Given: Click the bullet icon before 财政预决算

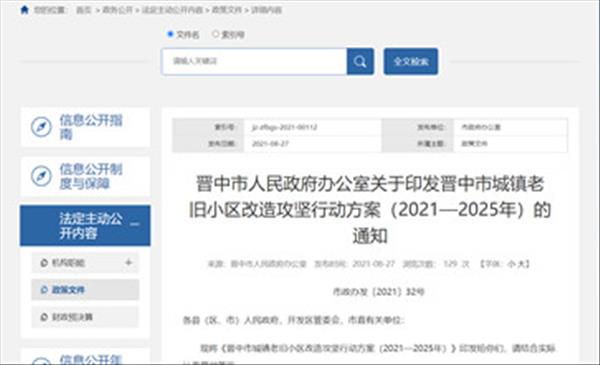Looking at the screenshot, I should pos(44,317).
